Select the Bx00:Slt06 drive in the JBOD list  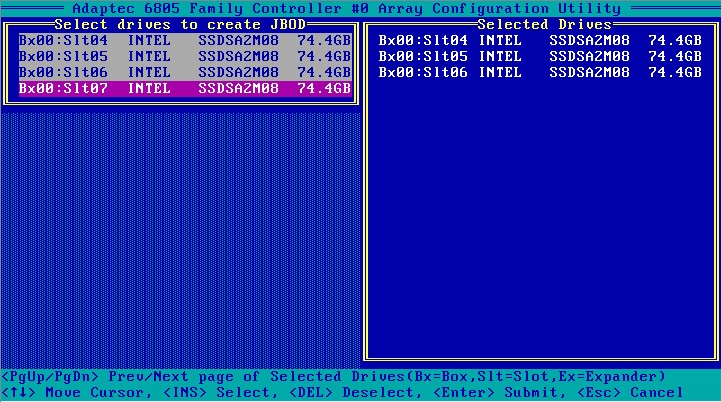(185, 73)
